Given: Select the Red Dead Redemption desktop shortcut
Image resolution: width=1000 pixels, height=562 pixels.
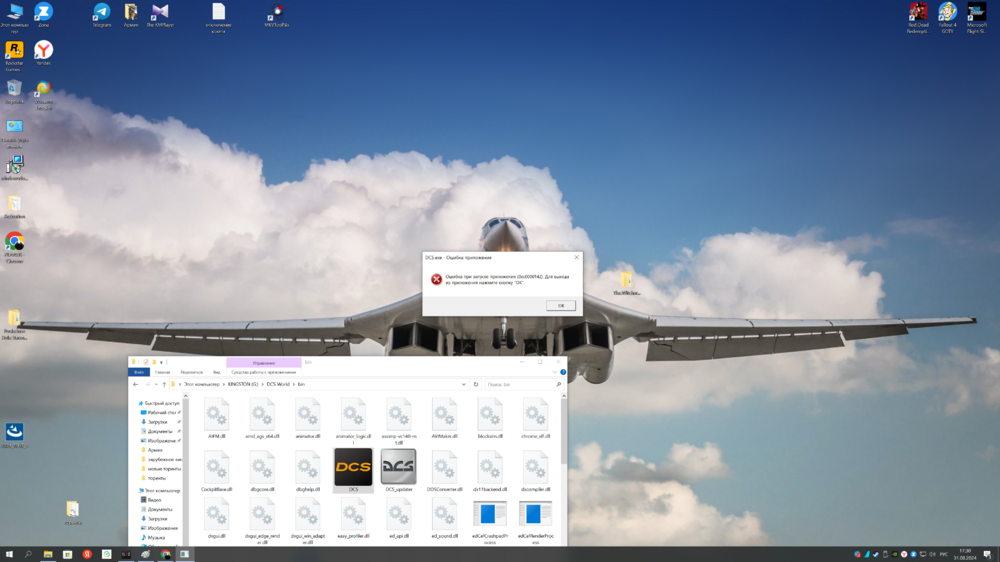Looking at the screenshot, I should [918, 18].
